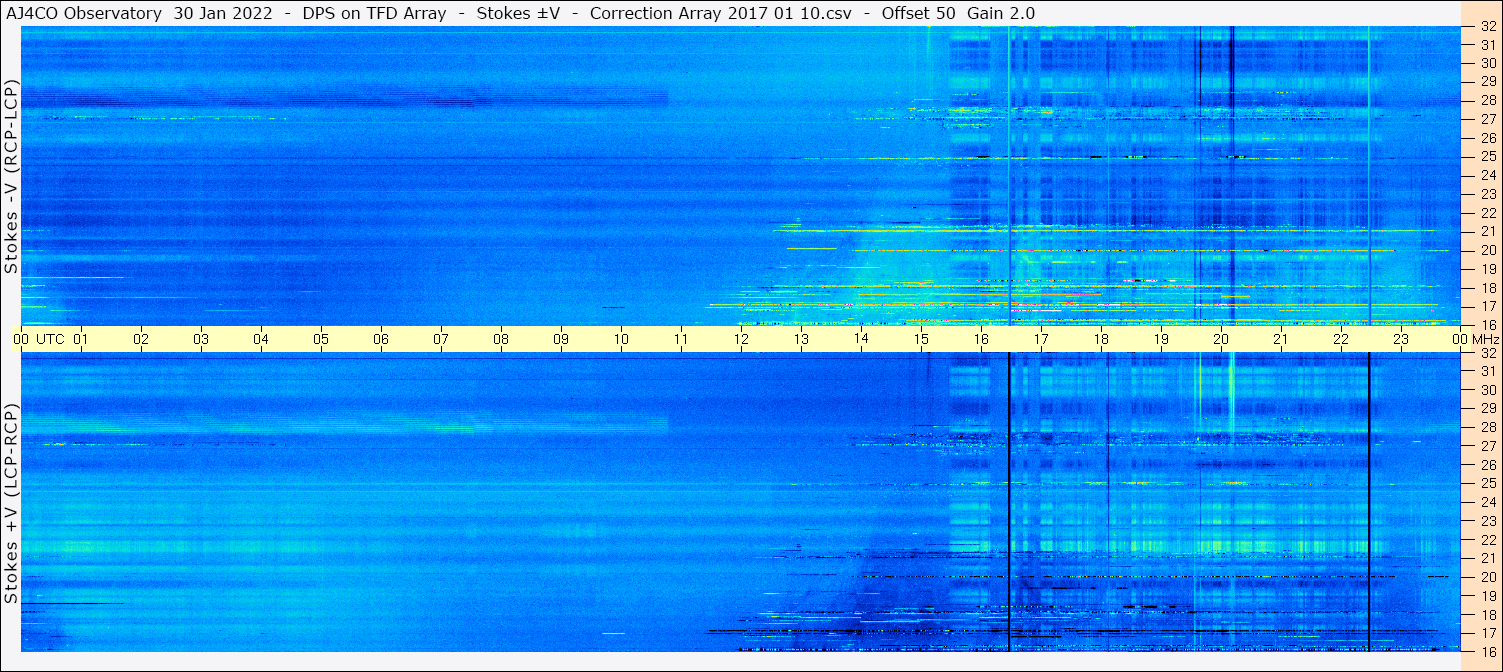This screenshot has height=672, width=1503.
Task: Click 29 MHz label in the Stokes +V panel
Action: coord(1487,408)
